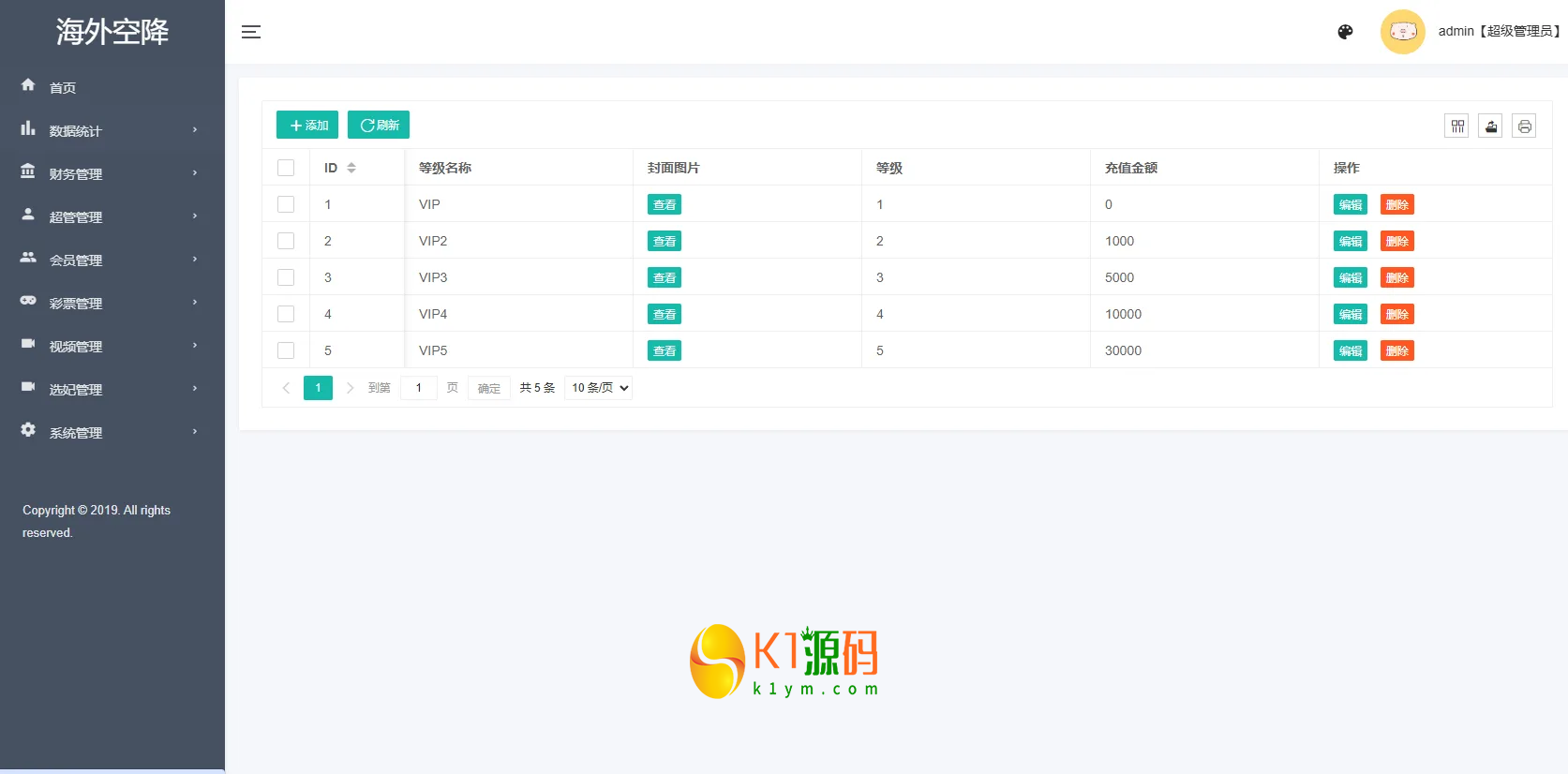This screenshot has width=1568, height=774.
Task: Expand 系统管理 submenu chevron
Action: pos(195,431)
